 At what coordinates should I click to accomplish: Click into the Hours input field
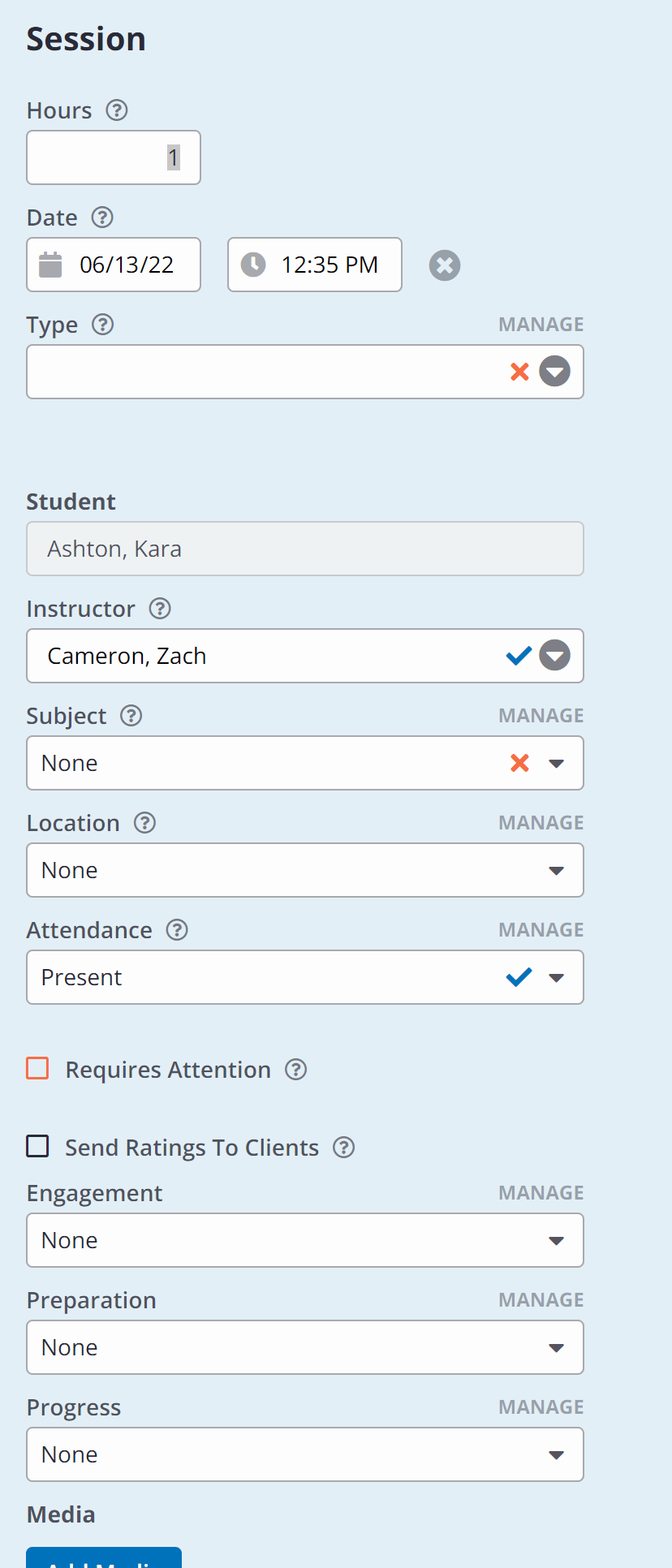coord(114,157)
